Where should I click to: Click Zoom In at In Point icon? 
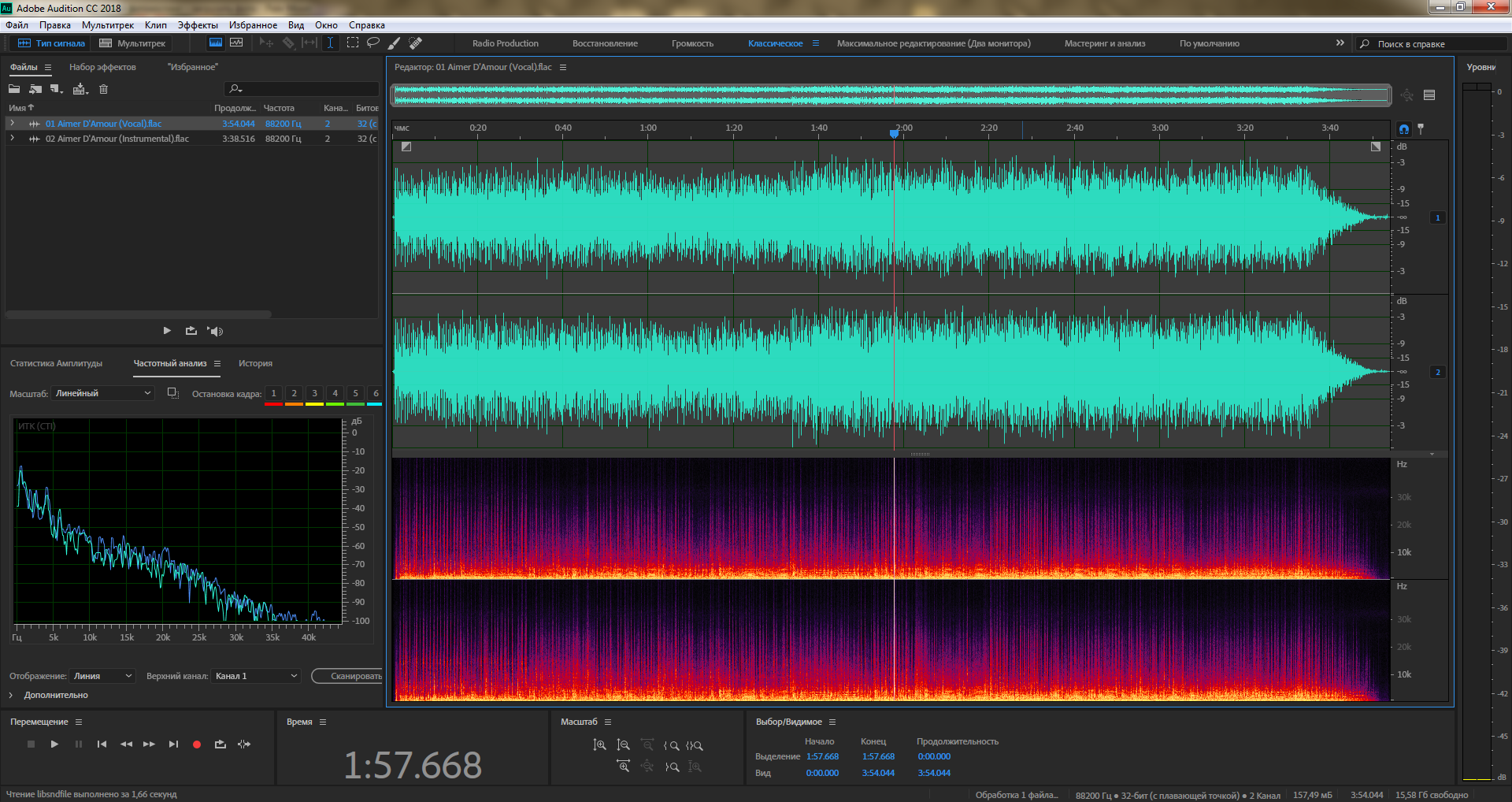click(x=671, y=745)
